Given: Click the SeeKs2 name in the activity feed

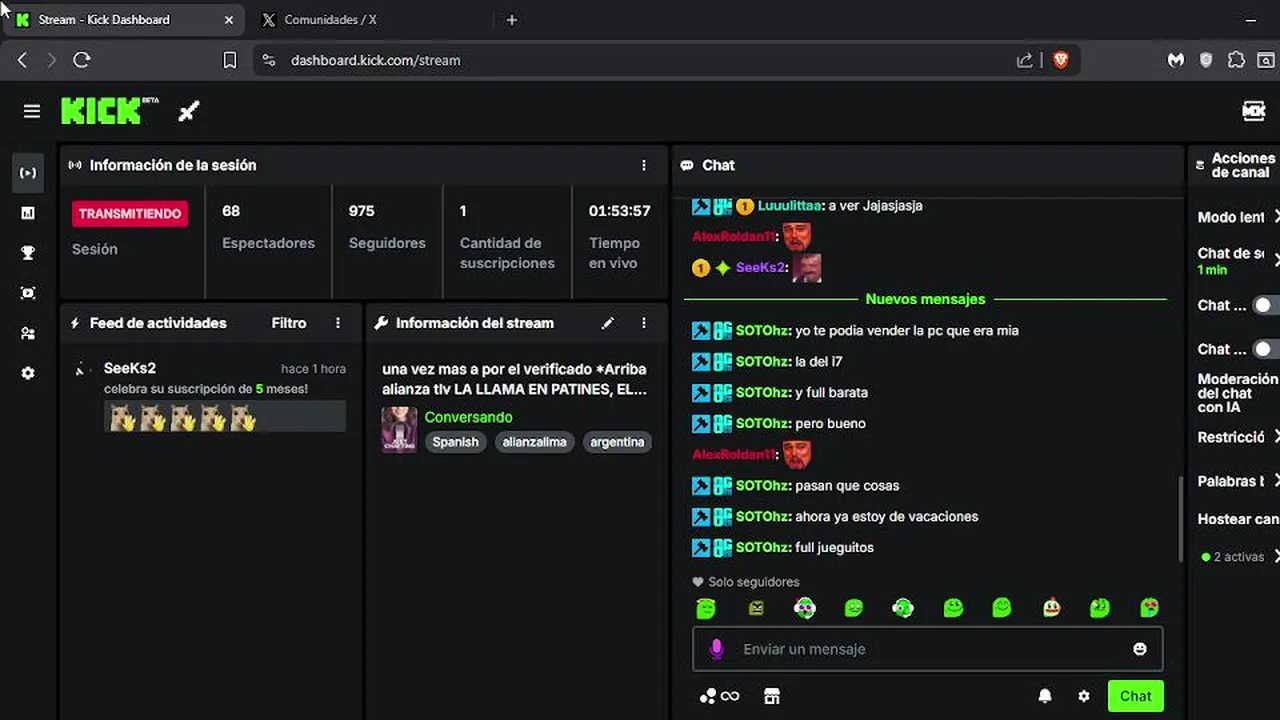Looking at the screenshot, I should pyautogui.click(x=130, y=368).
